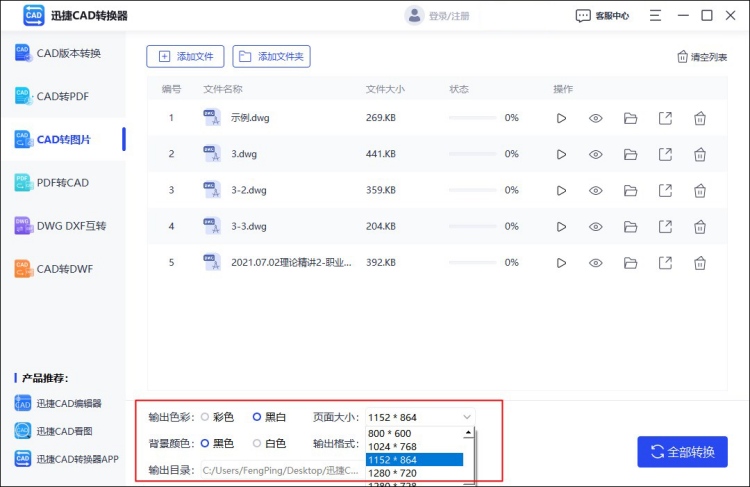The height and width of the screenshot is (487, 750).
Task: Select file name 3-3.dwg in list
Action: [x=249, y=226]
